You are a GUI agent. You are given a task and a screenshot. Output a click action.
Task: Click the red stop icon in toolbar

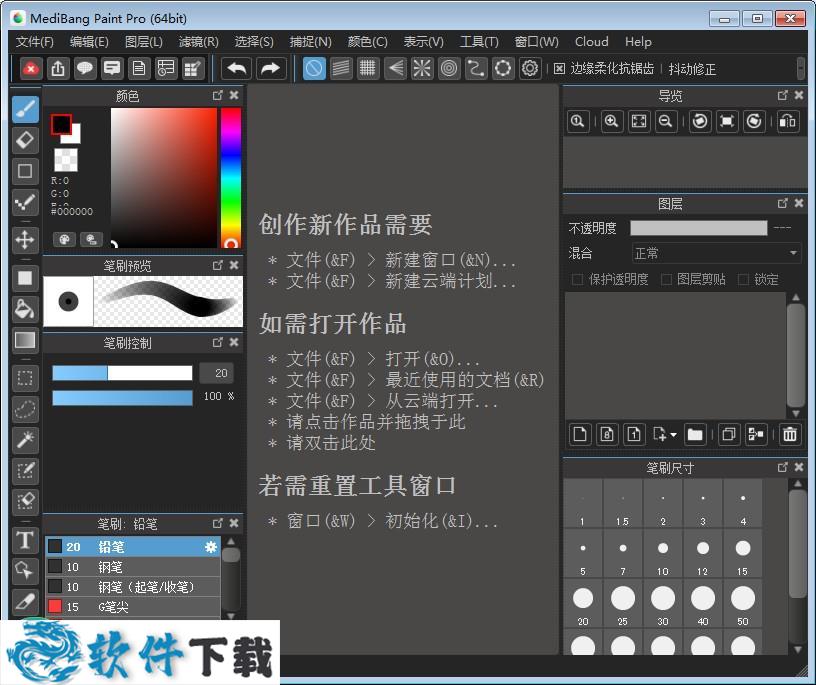click(31, 68)
